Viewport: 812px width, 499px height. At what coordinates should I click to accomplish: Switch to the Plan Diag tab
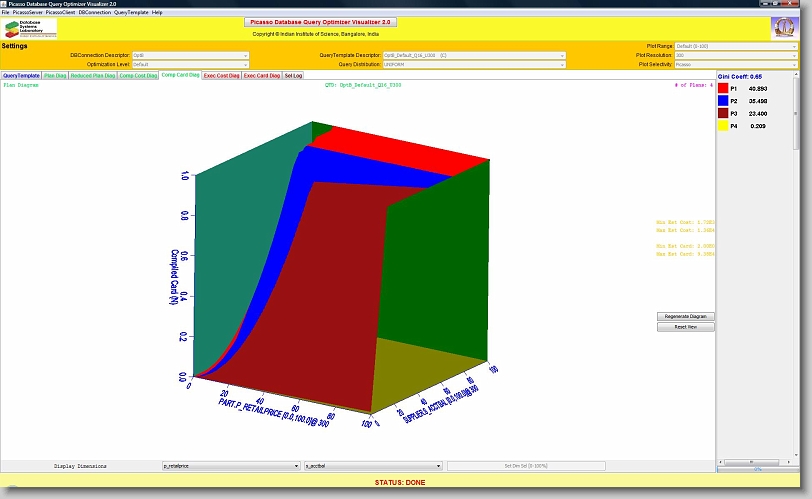coord(55,75)
